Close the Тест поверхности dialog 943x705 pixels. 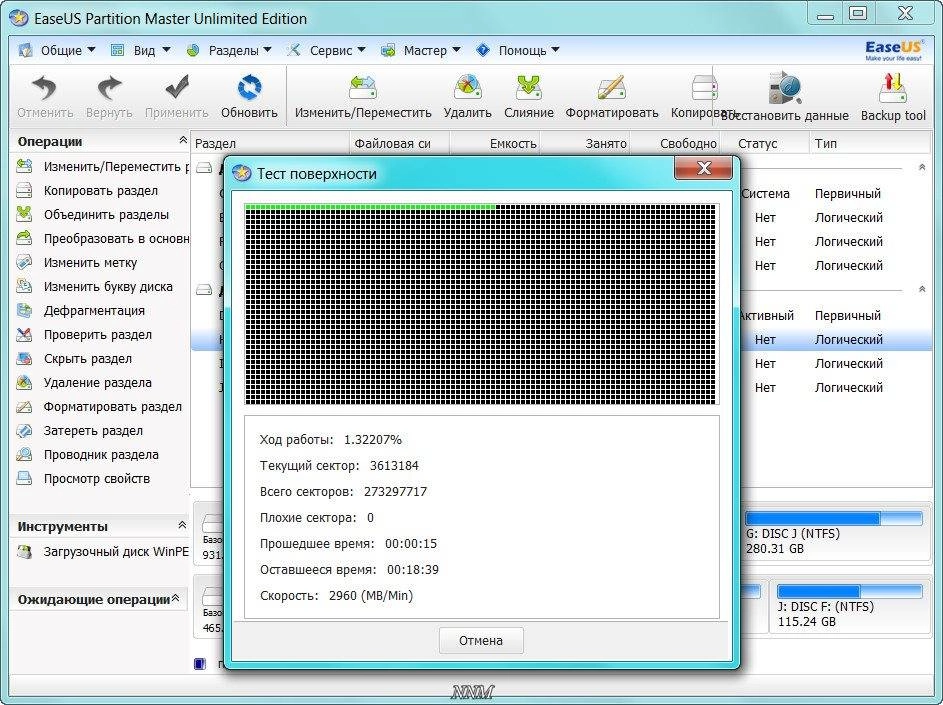click(704, 168)
